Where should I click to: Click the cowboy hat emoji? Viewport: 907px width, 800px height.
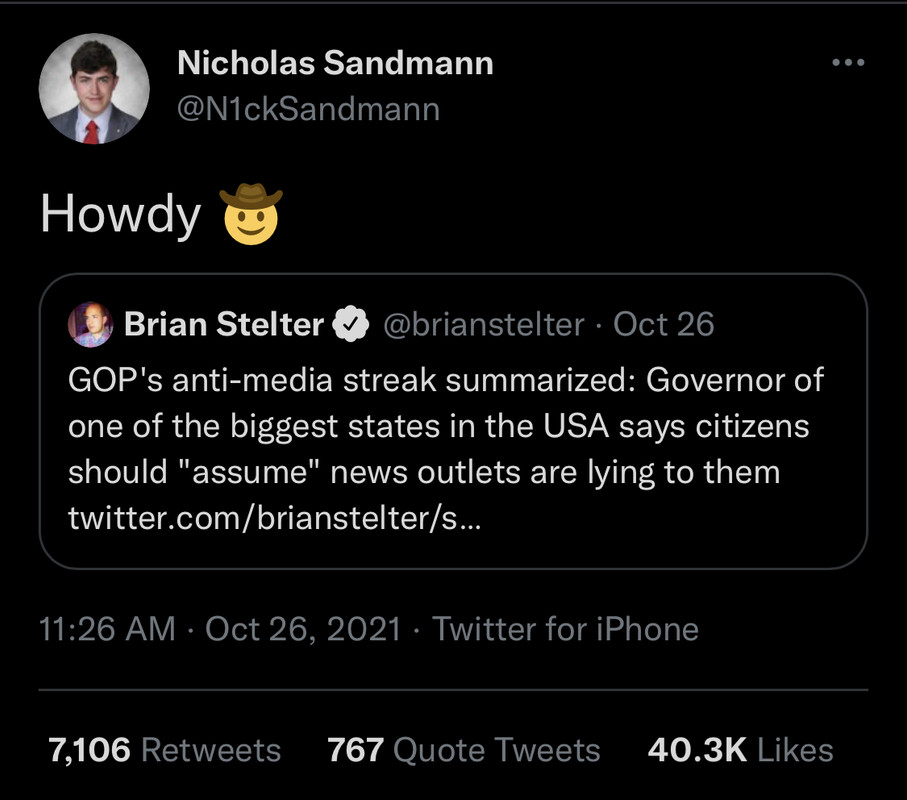(252, 213)
